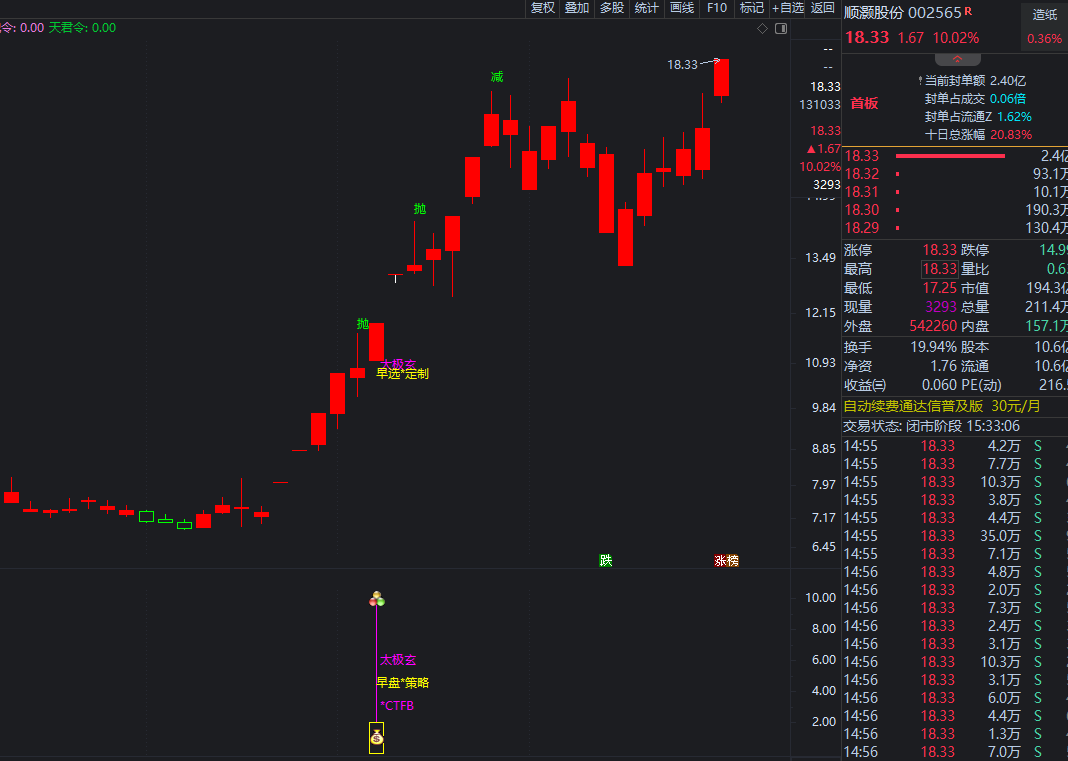Open the 叠加 overlay menu
Viewport: 1068px width, 761px height.
[x=577, y=8]
